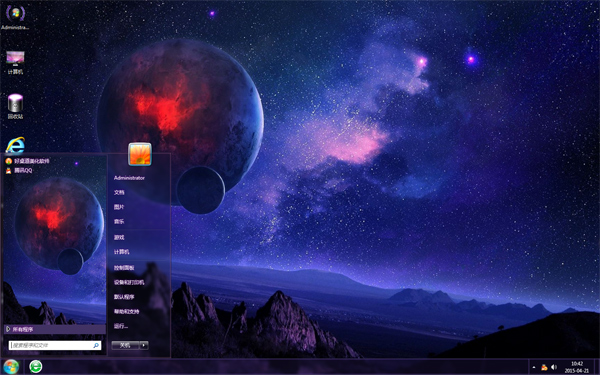Launch Internet Explorer from the desktop
This screenshot has height=375, width=600.
coord(15,145)
